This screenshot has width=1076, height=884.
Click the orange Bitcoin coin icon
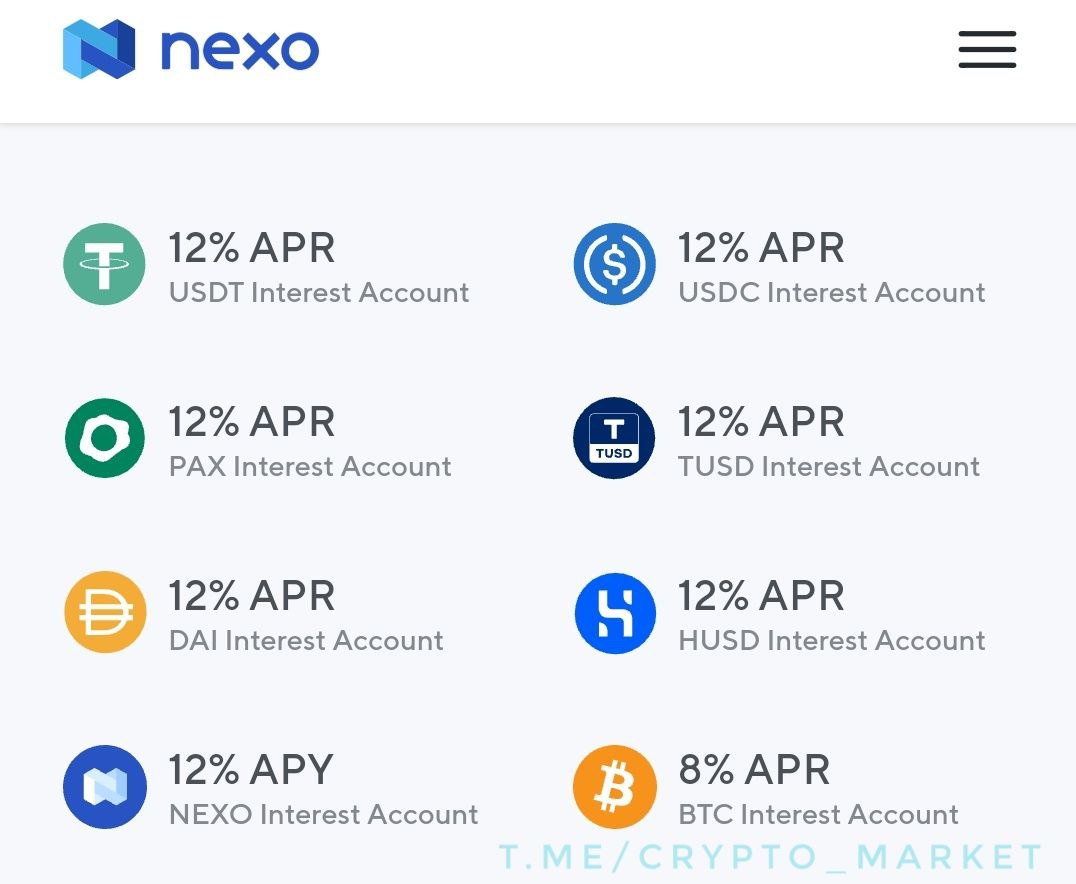[615, 787]
